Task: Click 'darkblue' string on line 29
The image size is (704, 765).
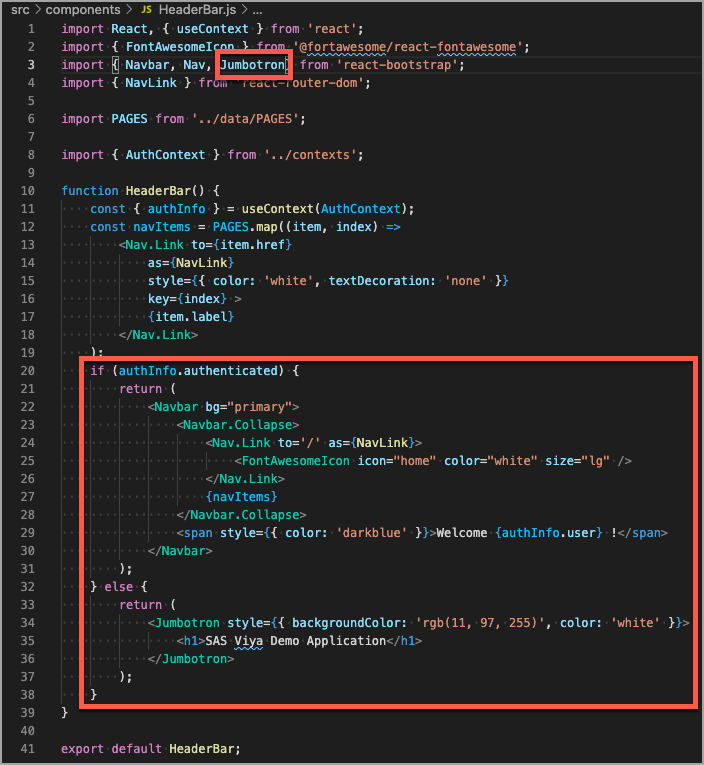Action: tap(371, 533)
